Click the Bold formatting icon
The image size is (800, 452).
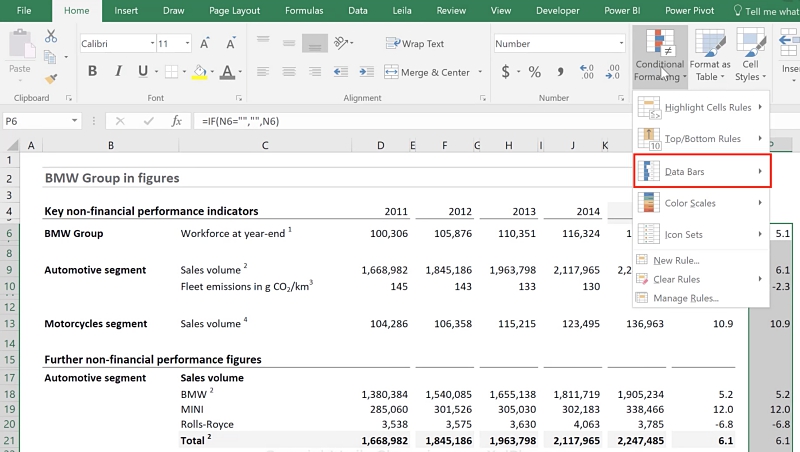(x=92, y=71)
